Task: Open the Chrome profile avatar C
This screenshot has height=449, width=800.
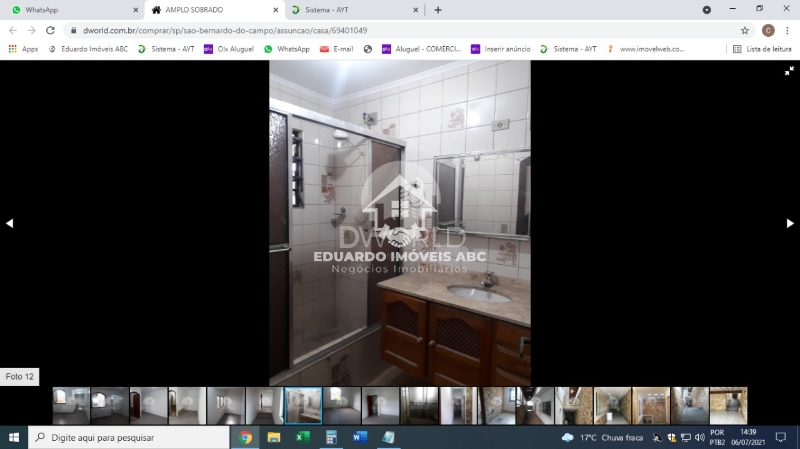Action: [768, 31]
